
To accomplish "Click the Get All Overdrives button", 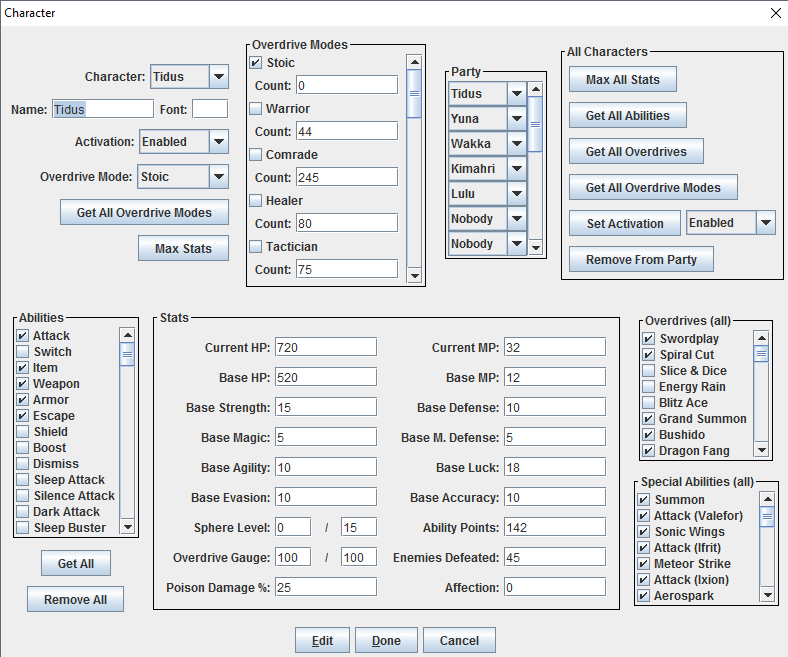I will coord(636,151).
